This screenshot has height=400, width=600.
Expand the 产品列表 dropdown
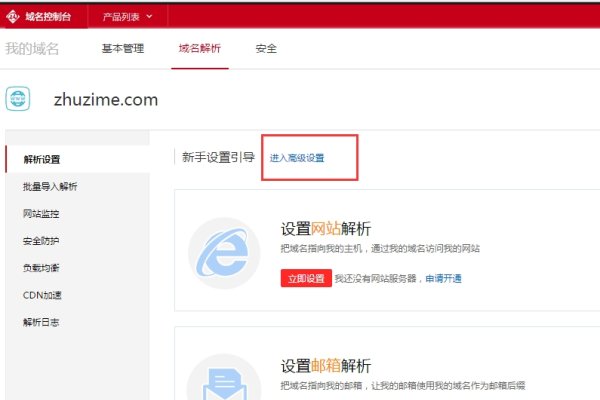coord(127,17)
